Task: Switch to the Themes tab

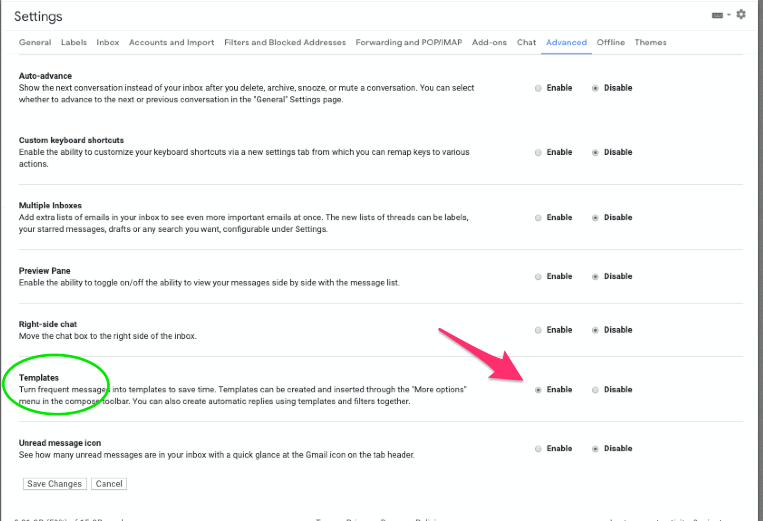Action: (650, 42)
